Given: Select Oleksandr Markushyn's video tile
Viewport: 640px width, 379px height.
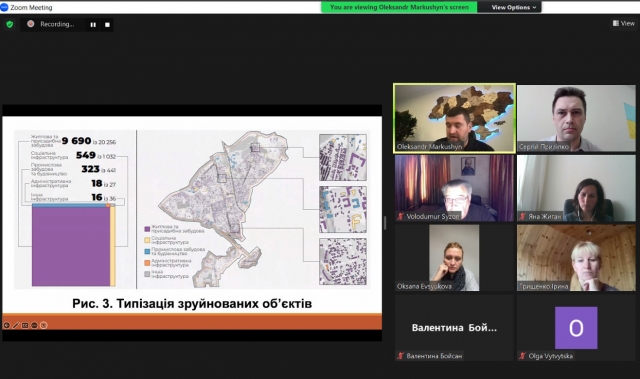Looking at the screenshot, I should (x=454, y=118).
